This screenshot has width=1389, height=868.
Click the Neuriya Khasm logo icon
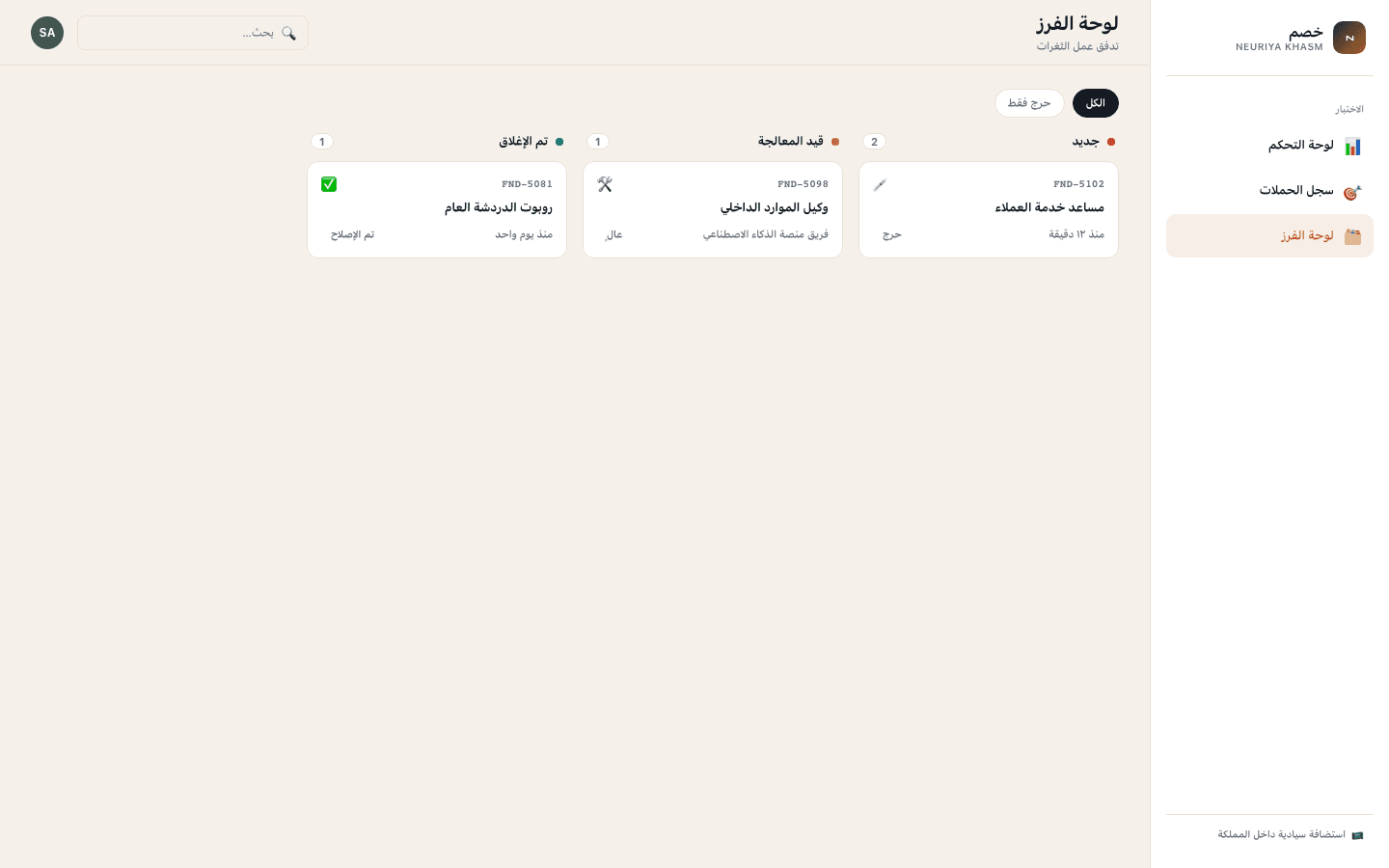(x=1349, y=38)
